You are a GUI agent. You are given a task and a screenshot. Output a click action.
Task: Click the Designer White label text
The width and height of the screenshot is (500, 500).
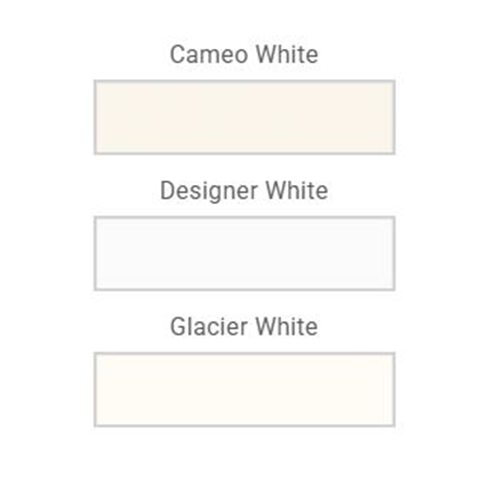244,191
